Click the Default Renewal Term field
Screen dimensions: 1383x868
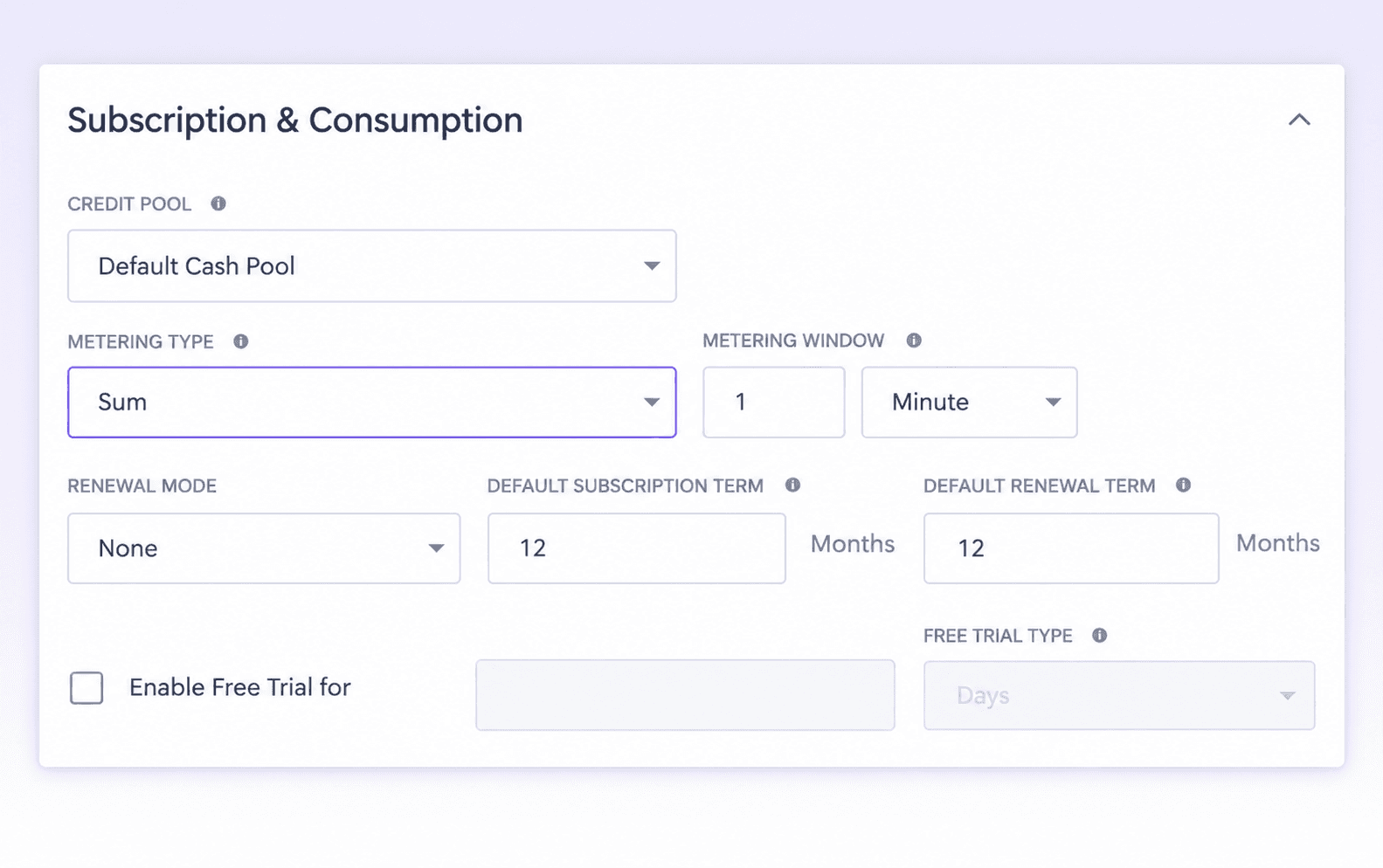1071,548
